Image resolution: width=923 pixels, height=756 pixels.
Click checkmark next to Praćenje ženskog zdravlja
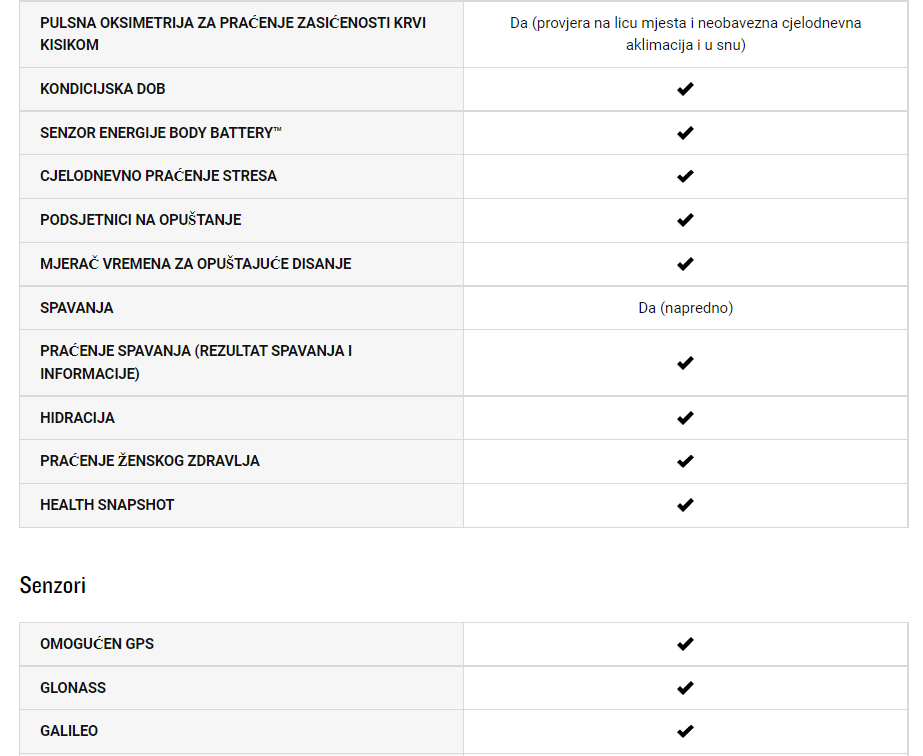coord(685,461)
